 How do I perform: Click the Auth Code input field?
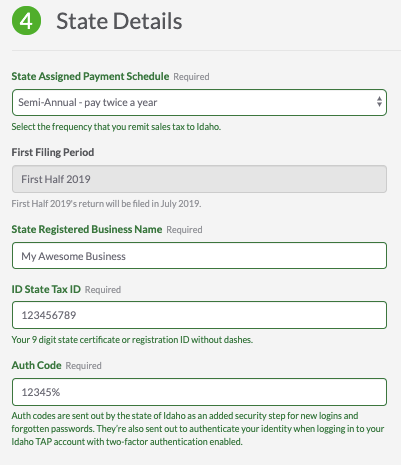[199, 392]
